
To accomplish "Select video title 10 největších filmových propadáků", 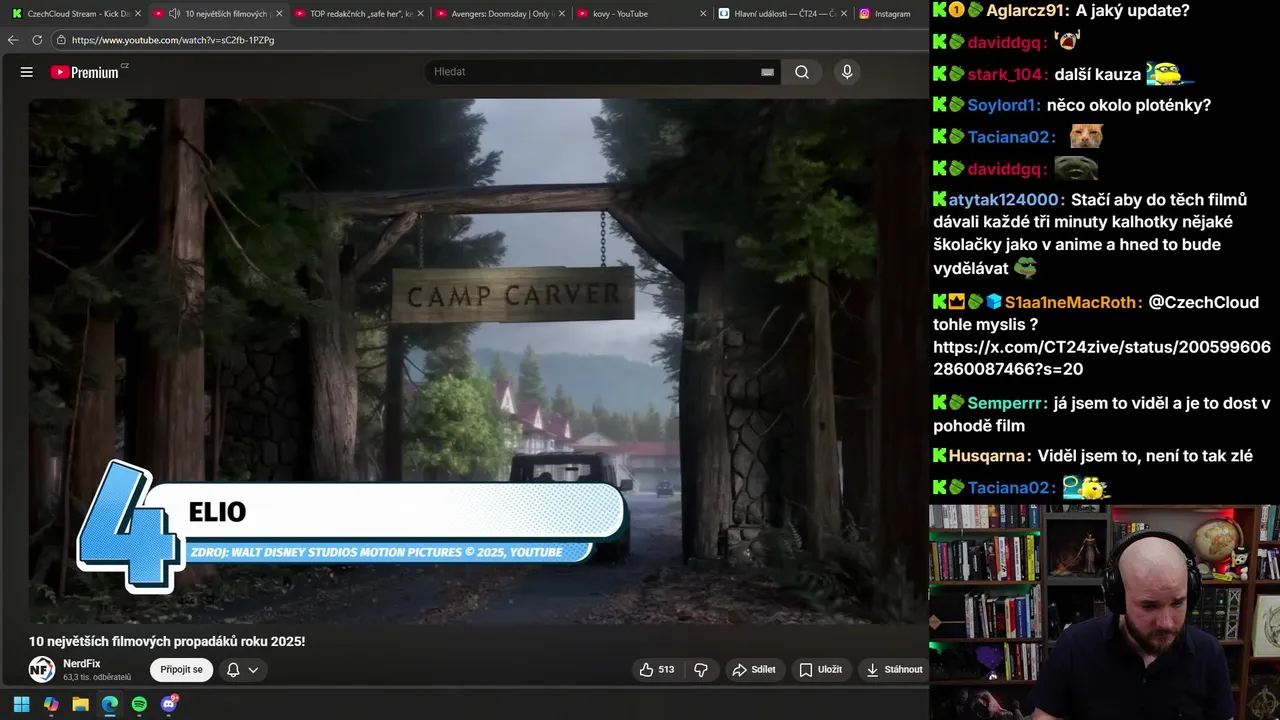I will (167, 641).
